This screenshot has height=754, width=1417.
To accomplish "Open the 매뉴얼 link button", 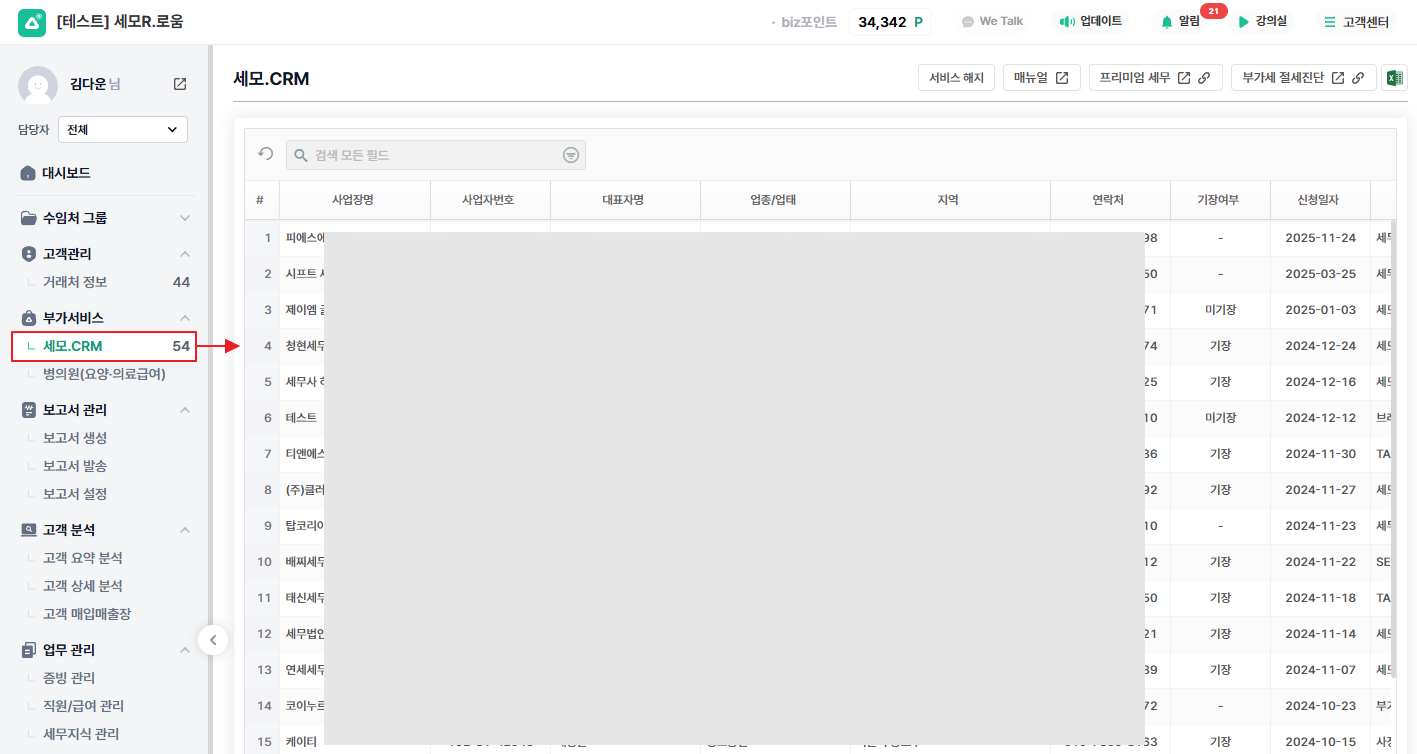I will pos(1041,78).
